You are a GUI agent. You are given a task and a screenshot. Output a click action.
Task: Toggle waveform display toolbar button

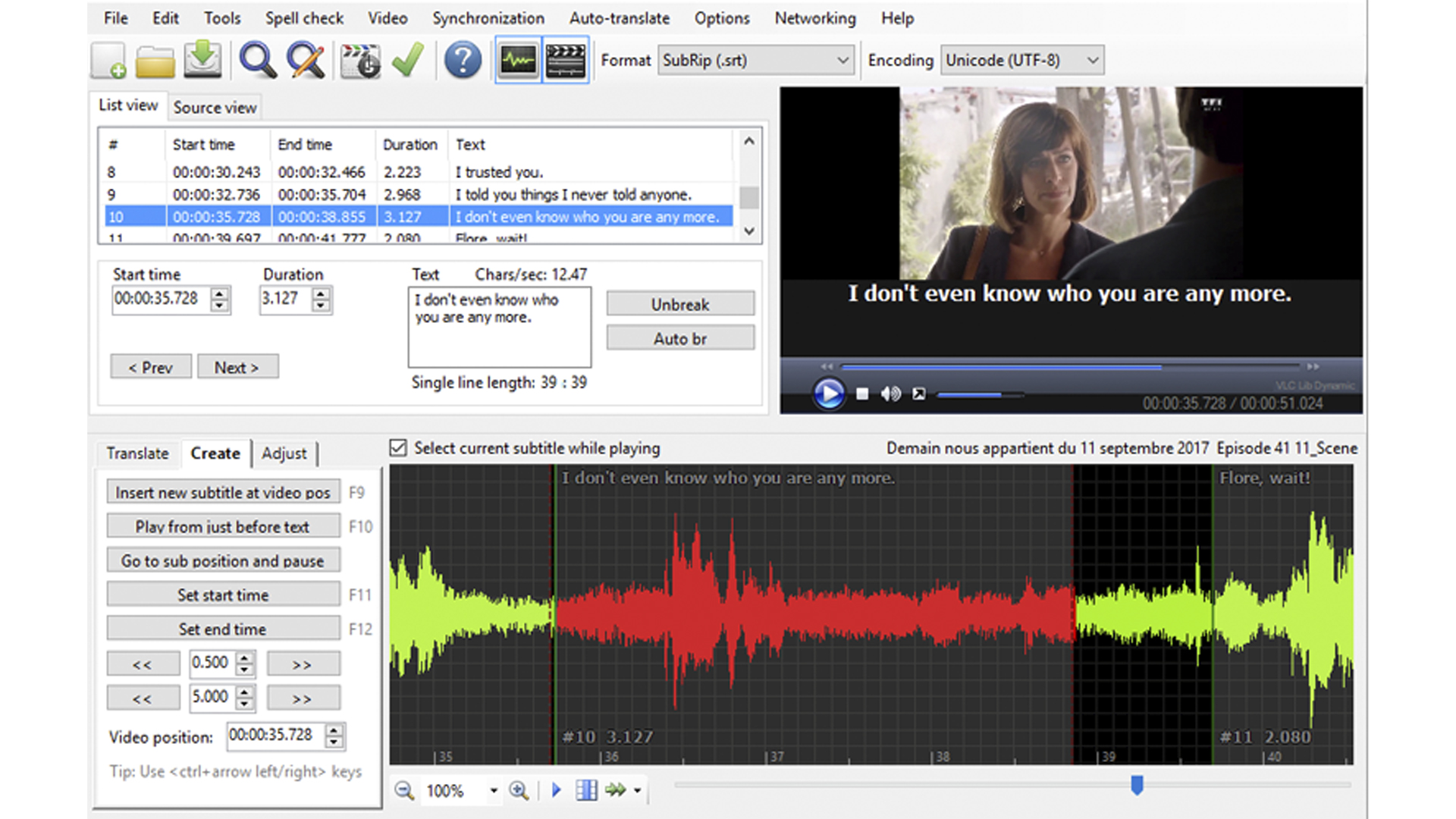[x=518, y=61]
